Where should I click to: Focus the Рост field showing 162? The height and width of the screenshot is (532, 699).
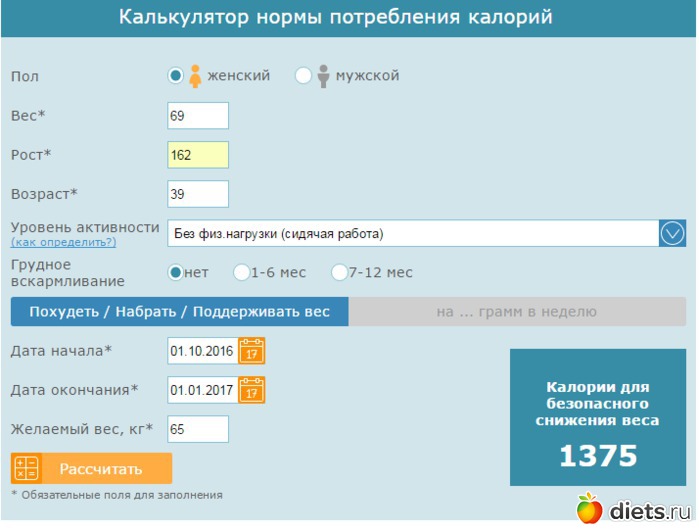[x=198, y=155]
